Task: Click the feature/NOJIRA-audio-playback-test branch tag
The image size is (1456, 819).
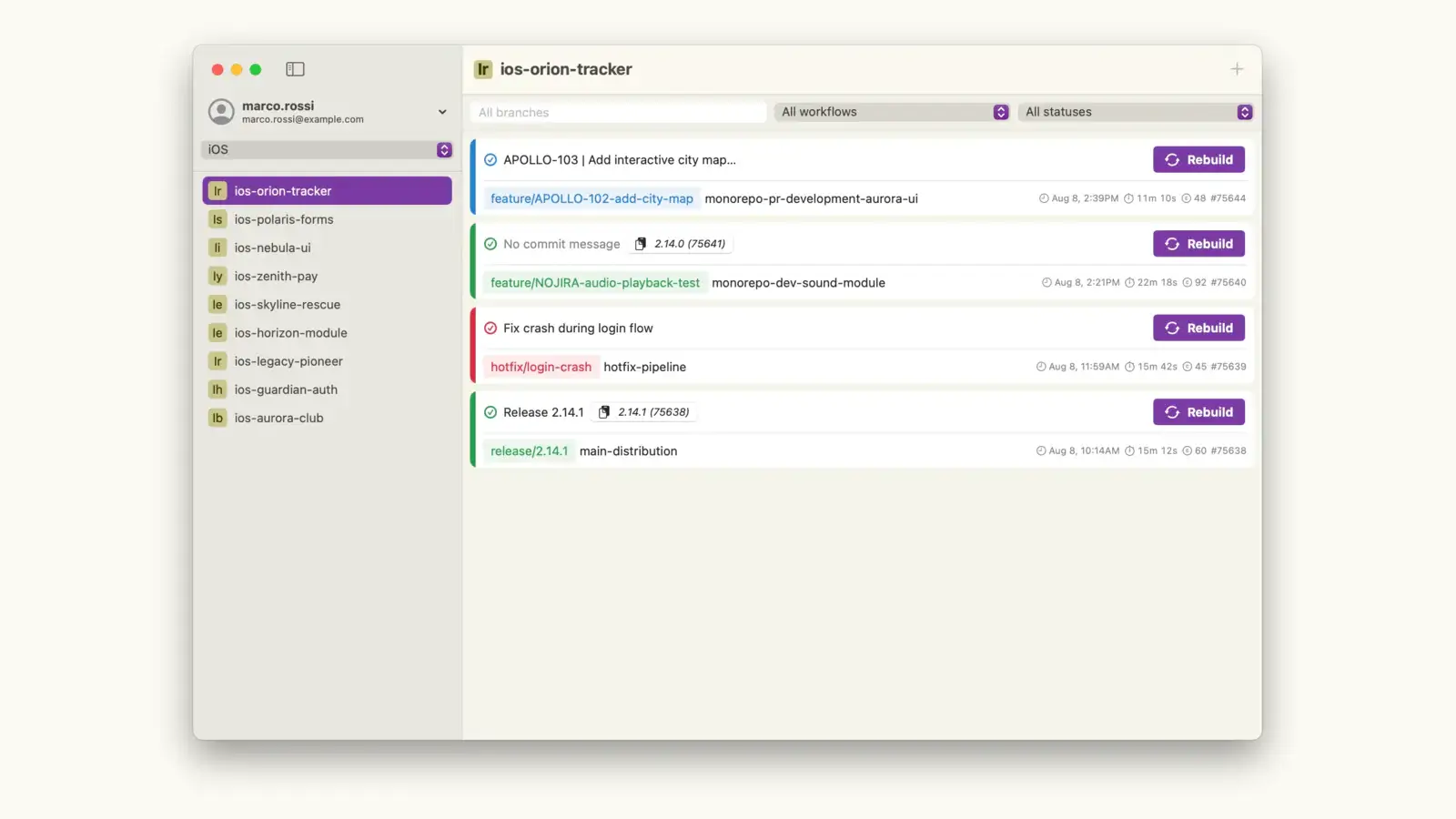Action: tap(595, 283)
